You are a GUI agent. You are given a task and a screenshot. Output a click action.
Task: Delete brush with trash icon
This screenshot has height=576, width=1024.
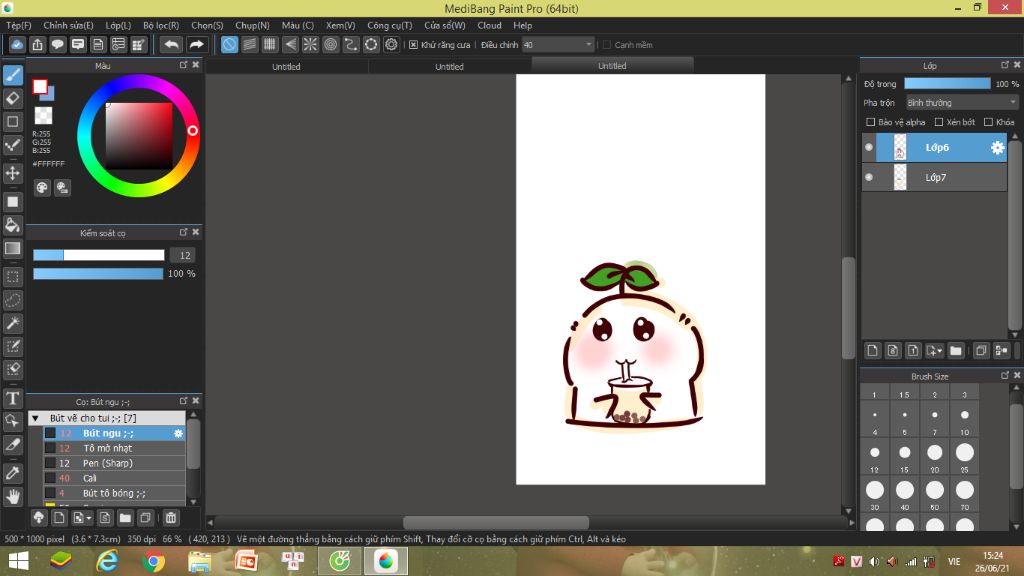click(171, 518)
